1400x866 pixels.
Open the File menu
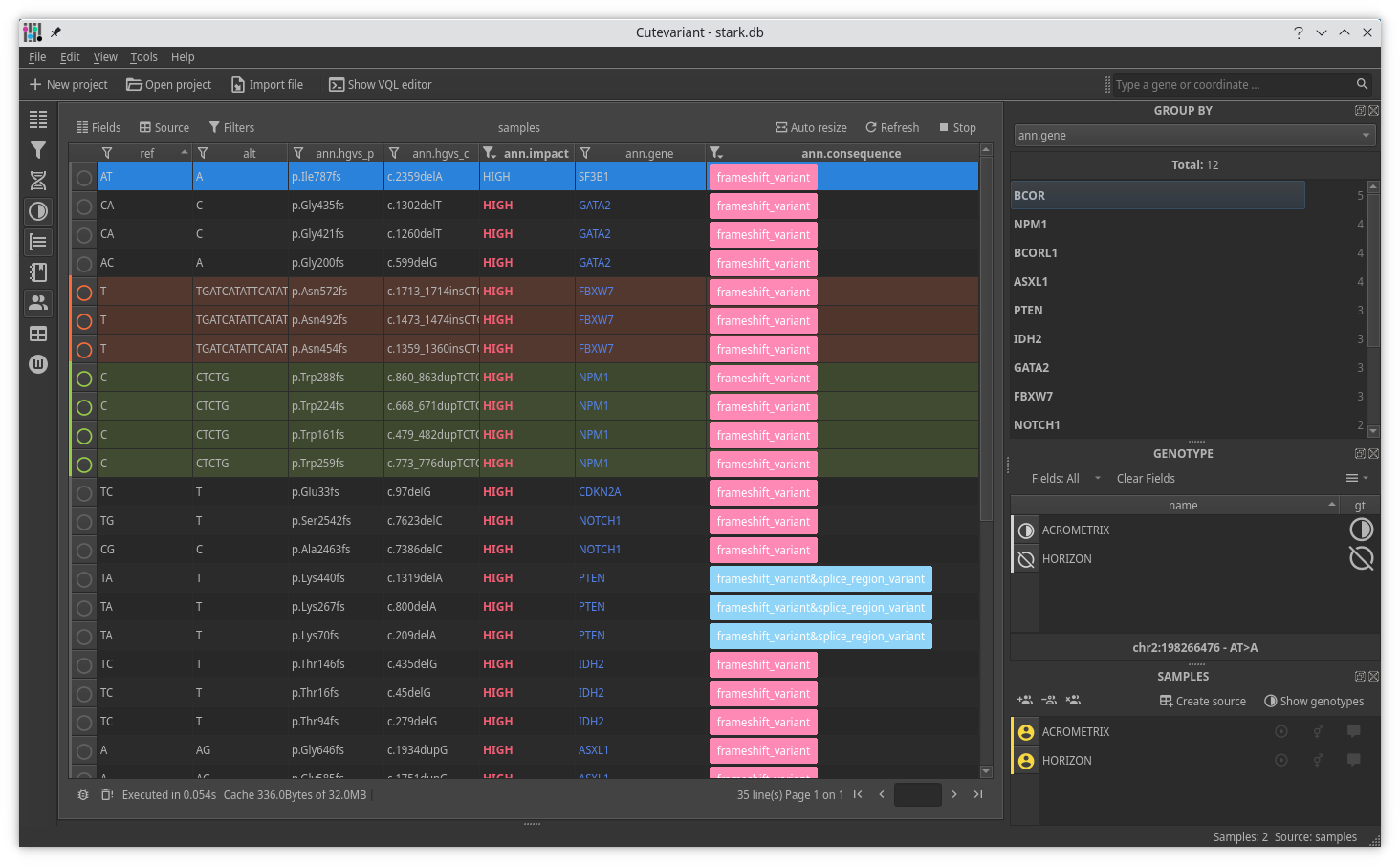(37, 57)
